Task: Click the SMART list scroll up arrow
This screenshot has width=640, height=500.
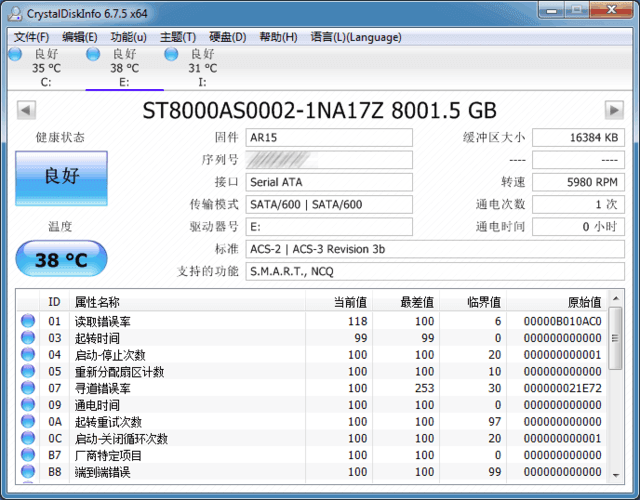Action: (616, 299)
